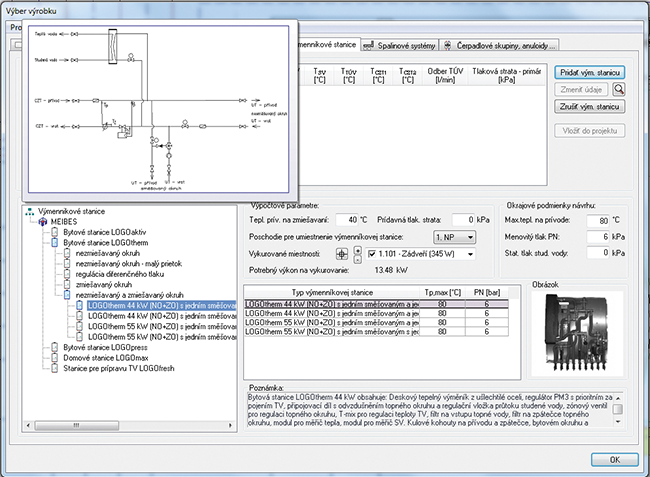
Task: Select highlighted LOGOtherm 44 kW tree item
Action: (x=162, y=305)
